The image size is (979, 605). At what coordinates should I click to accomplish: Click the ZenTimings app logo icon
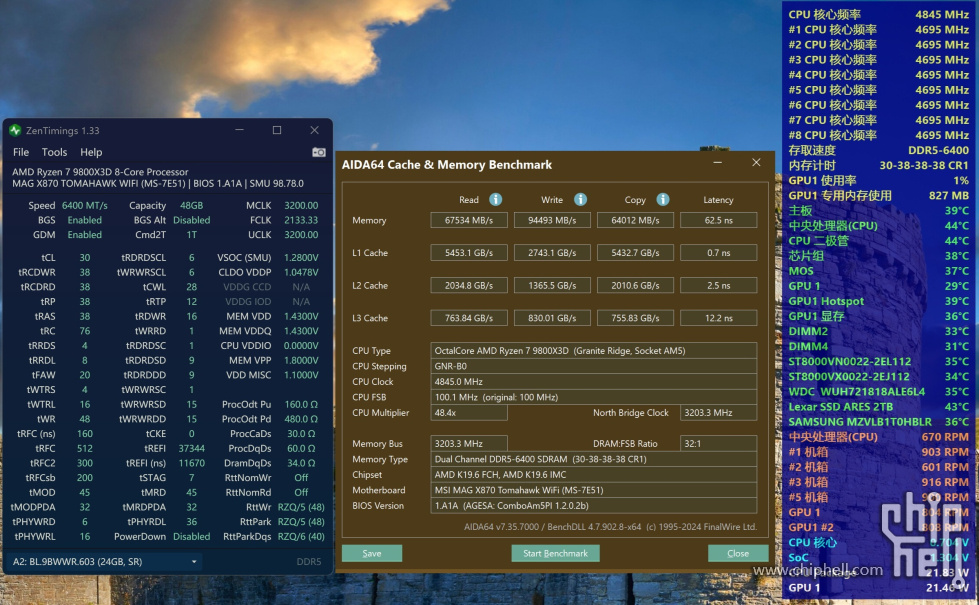coord(15,130)
